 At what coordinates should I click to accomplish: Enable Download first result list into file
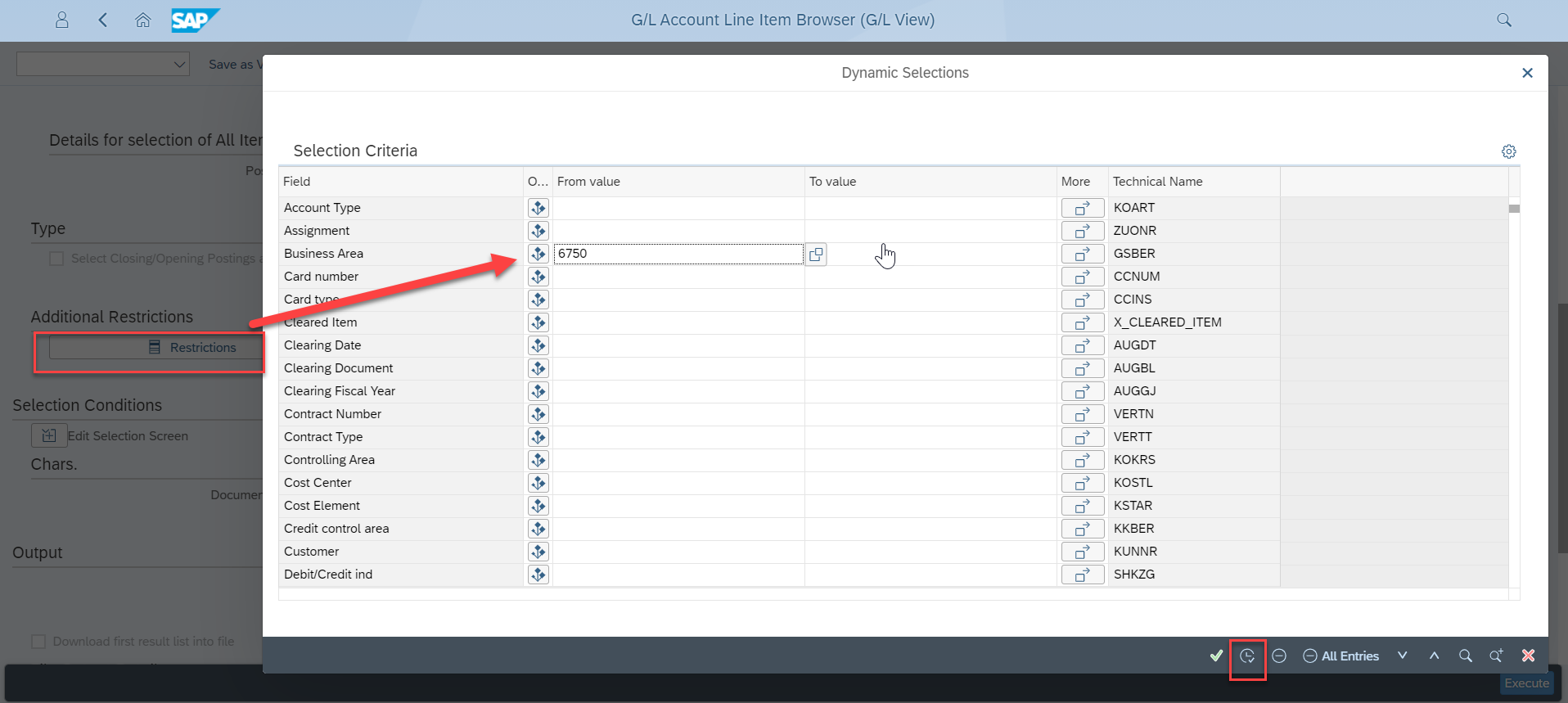tap(38, 642)
